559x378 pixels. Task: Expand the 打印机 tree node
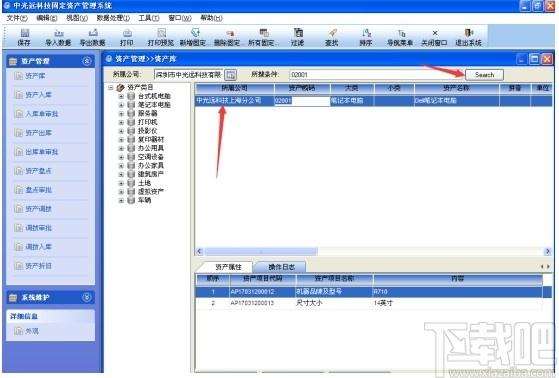(121, 122)
